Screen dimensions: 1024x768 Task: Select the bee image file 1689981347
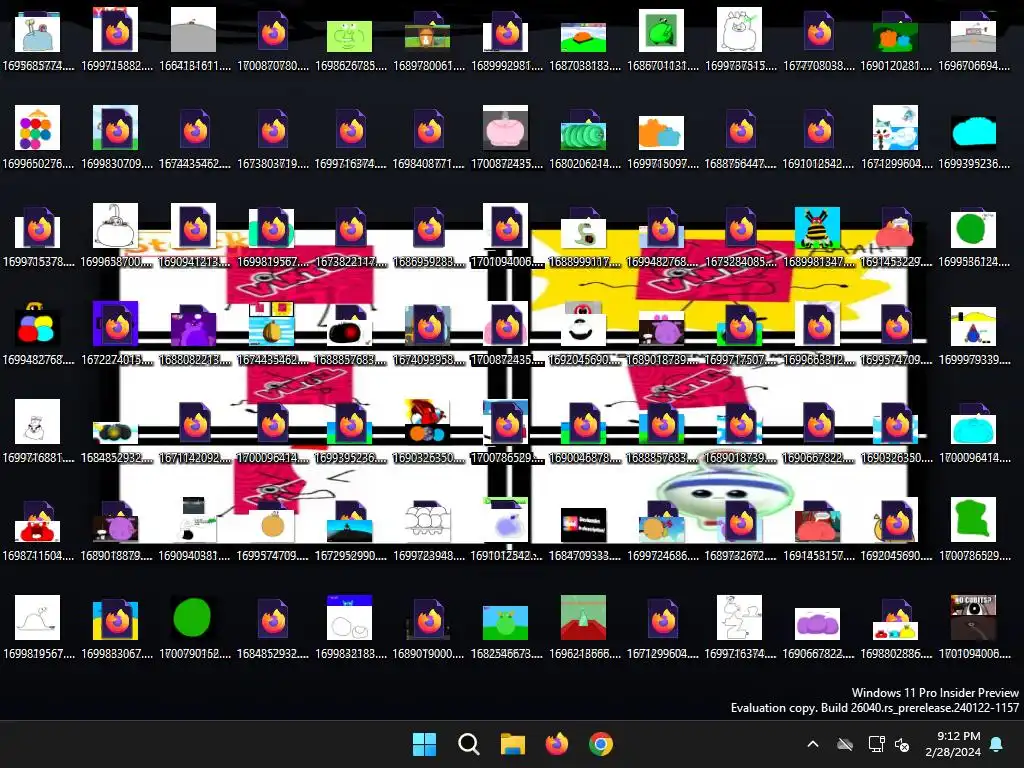point(818,236)
